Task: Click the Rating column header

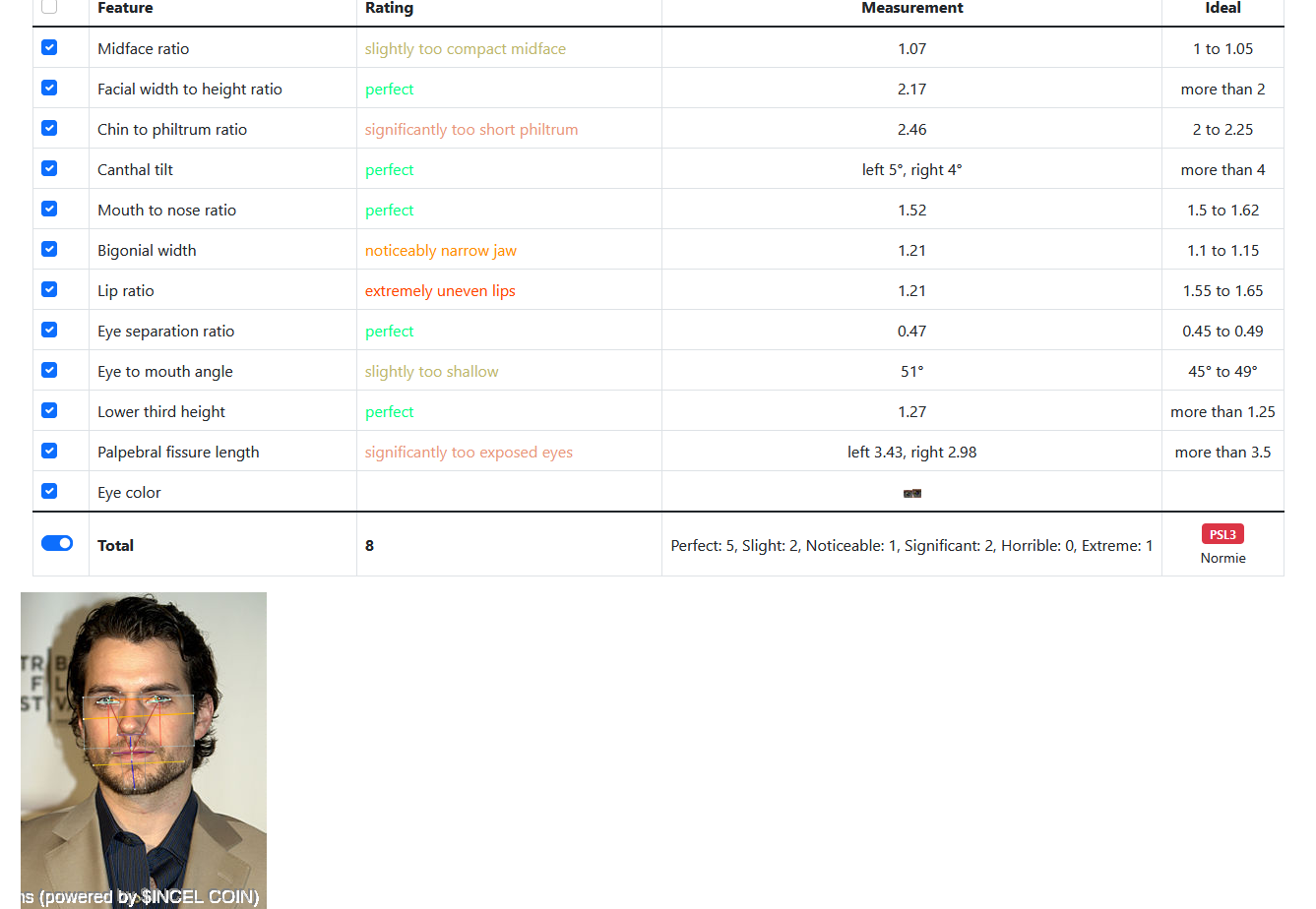Action: point(389,8)
